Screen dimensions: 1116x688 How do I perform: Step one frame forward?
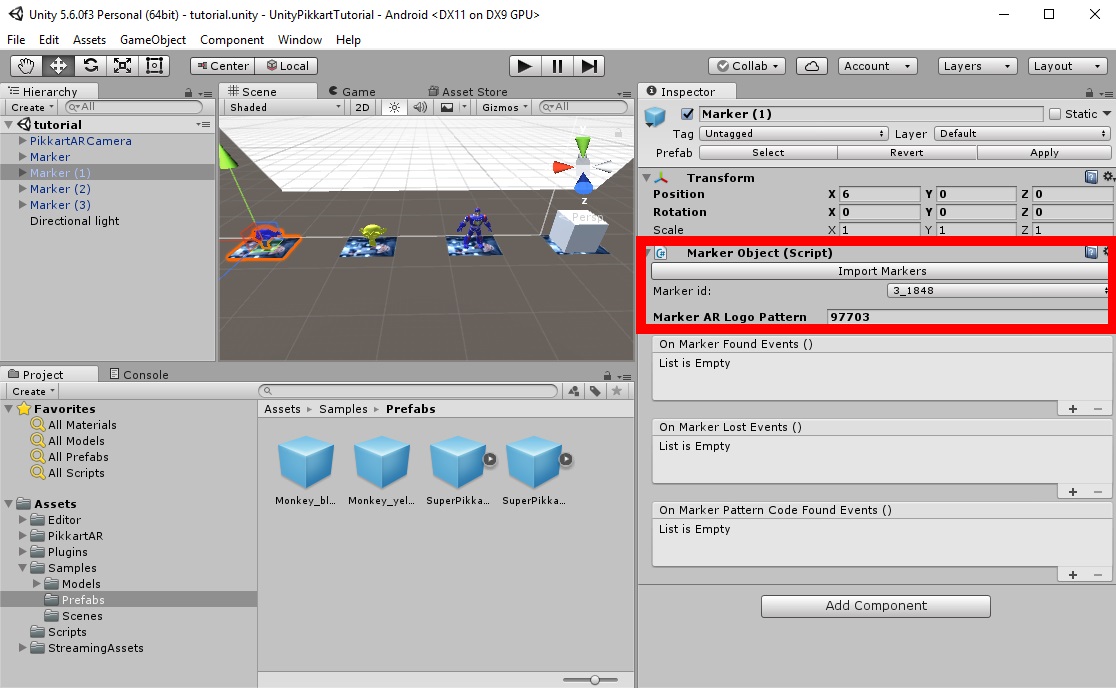point(589,66)
